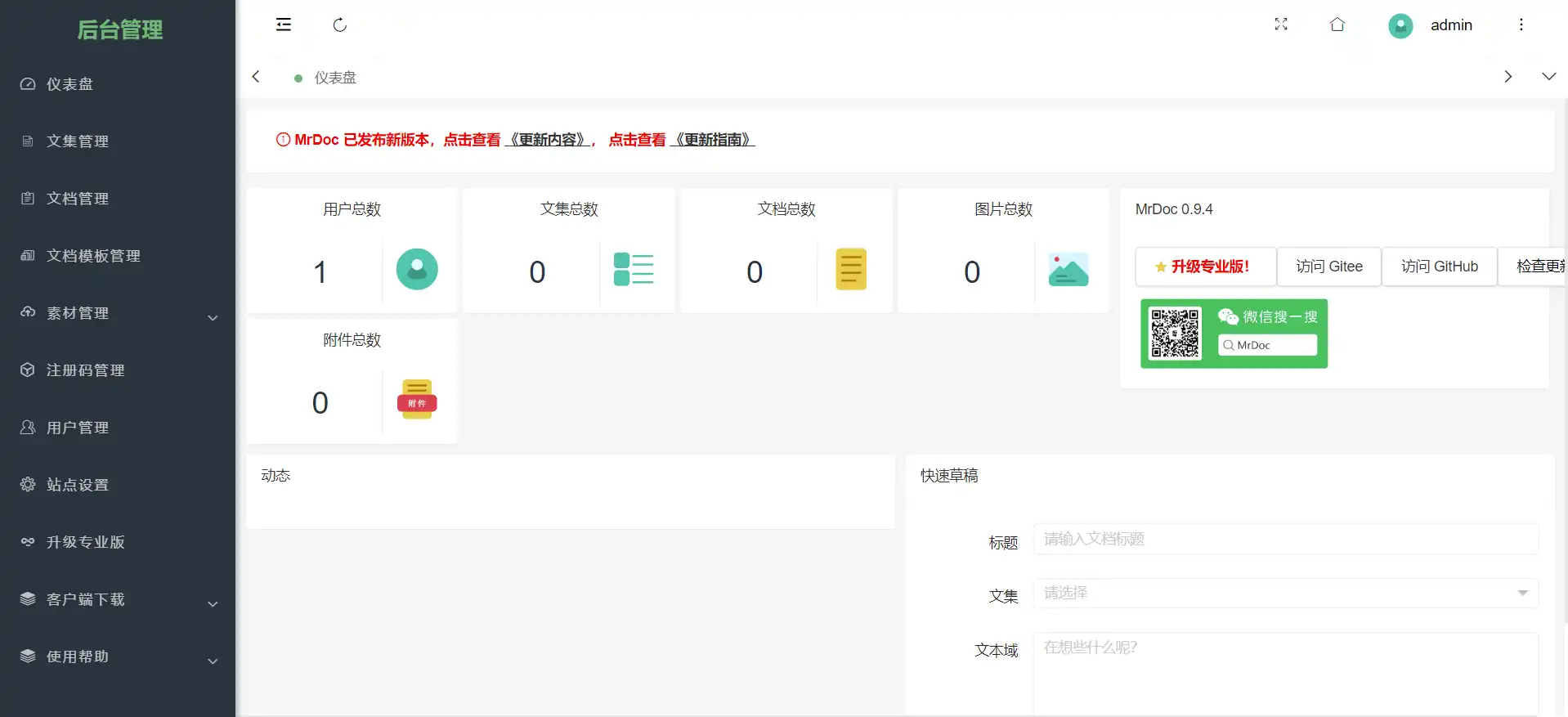Open the 文集 select dropdown
Viewport: 1568px width, 717px height.
click(1285, 594)
